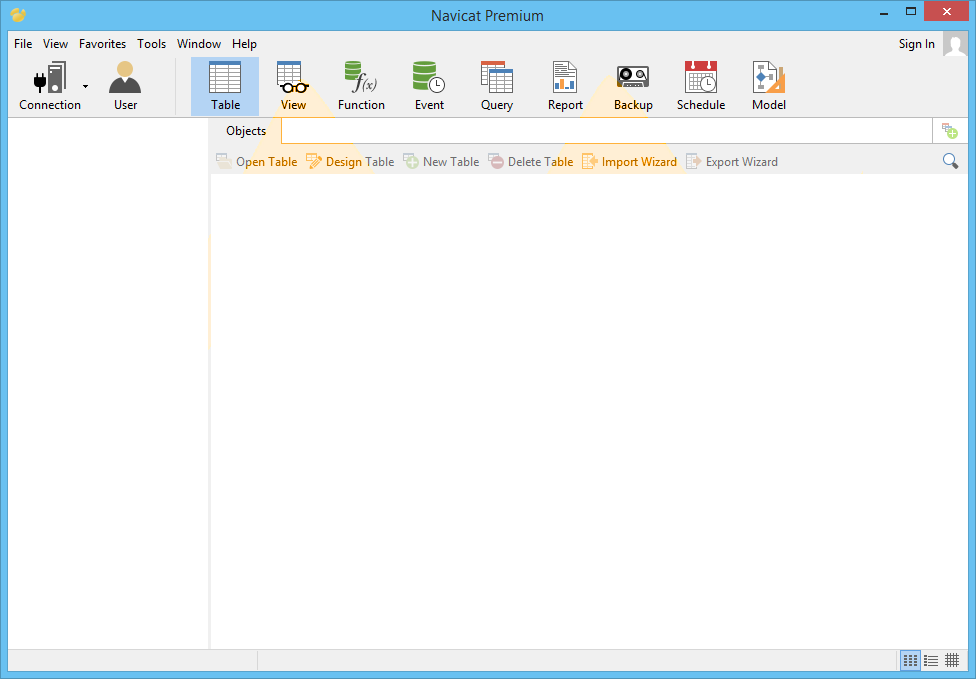Open the User management icon
This screenshot has height=679, width=976.
[x=125, y=87]
